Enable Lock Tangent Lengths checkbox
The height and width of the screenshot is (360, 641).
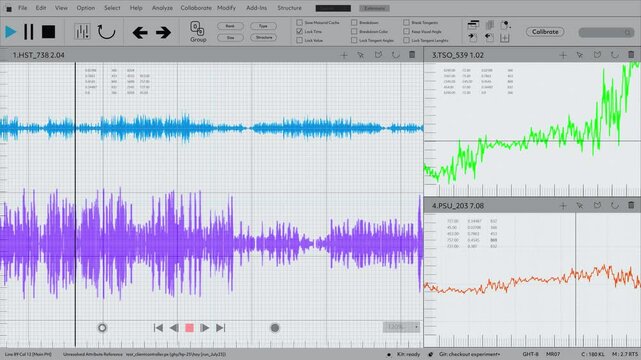[406, 40]
